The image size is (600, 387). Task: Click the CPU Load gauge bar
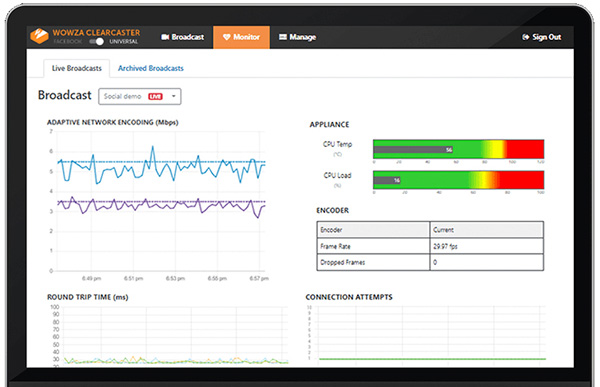click(x=458, y=180)
